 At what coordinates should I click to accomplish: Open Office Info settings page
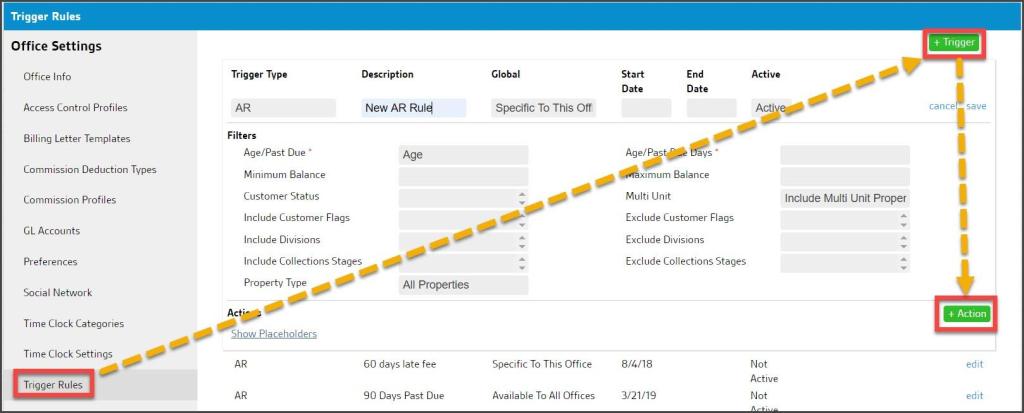(47, 77)
